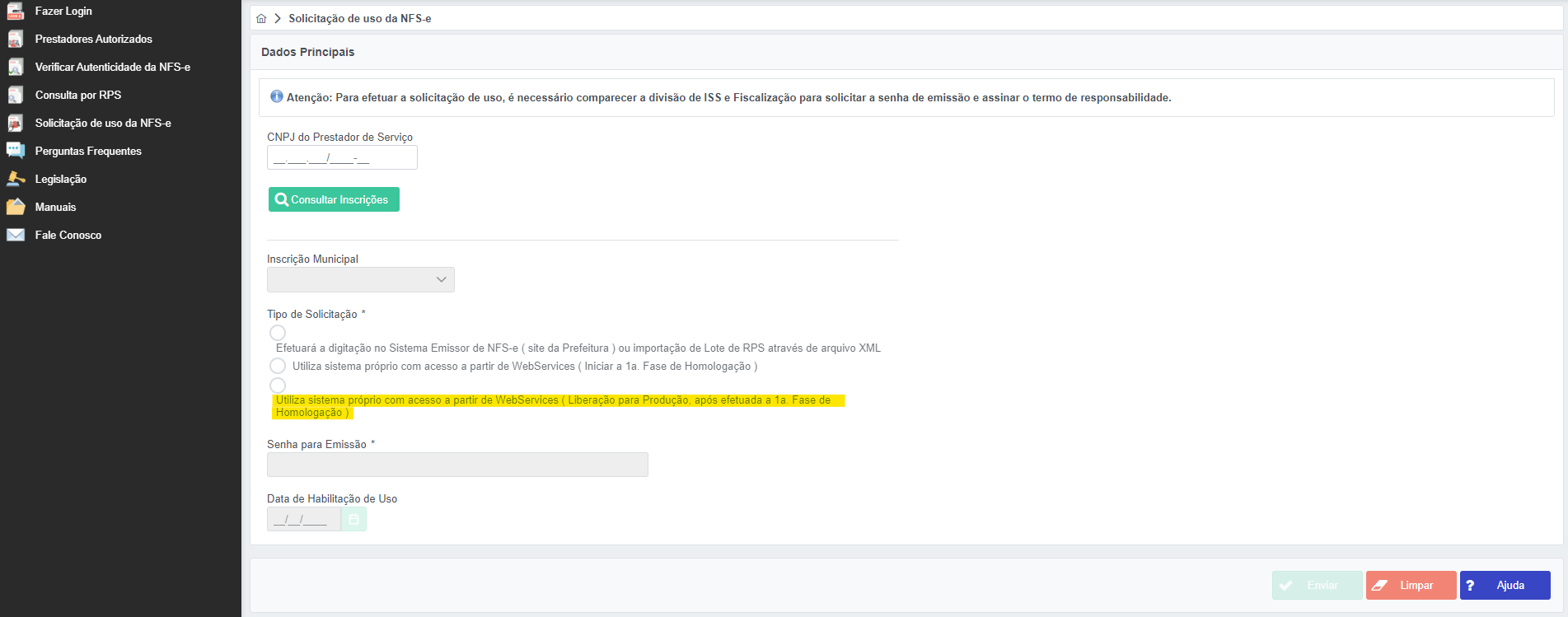Click the Manuais folder icon

click(16, 207)
